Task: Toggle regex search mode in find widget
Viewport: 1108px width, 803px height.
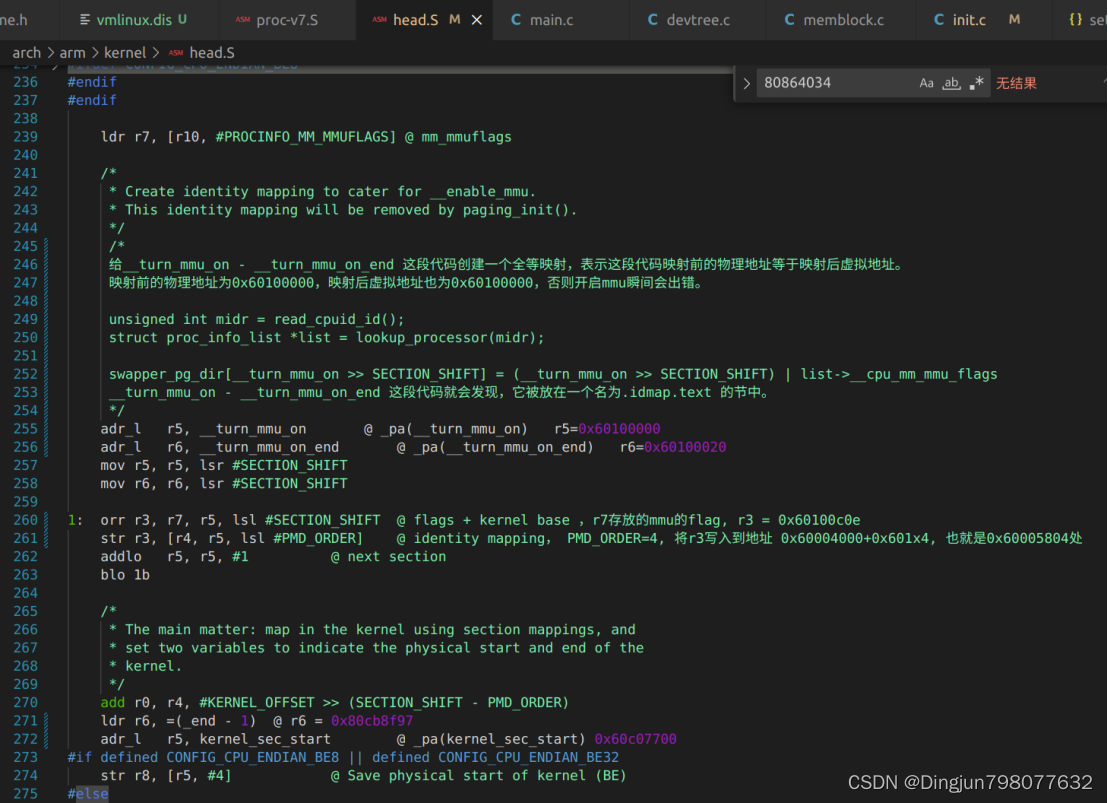Action: [x=975, y=82]
